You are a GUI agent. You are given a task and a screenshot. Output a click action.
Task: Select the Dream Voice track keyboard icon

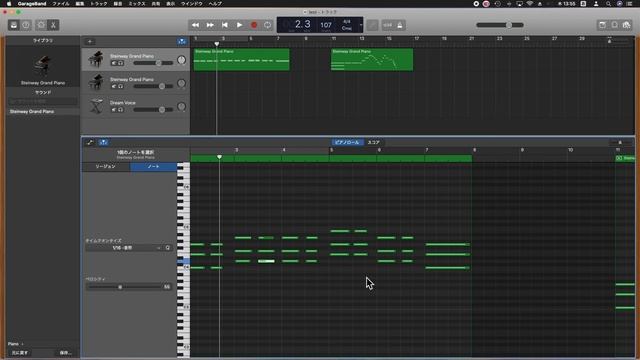tap(96, 106)
